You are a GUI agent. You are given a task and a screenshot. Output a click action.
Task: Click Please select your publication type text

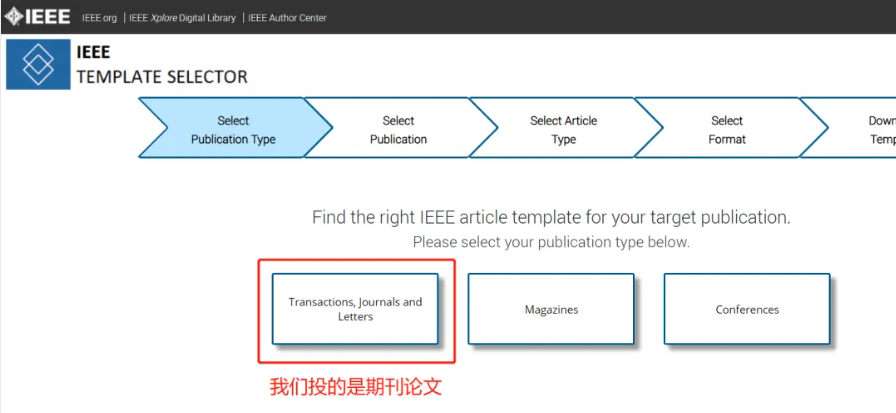(x=551, y=242)
